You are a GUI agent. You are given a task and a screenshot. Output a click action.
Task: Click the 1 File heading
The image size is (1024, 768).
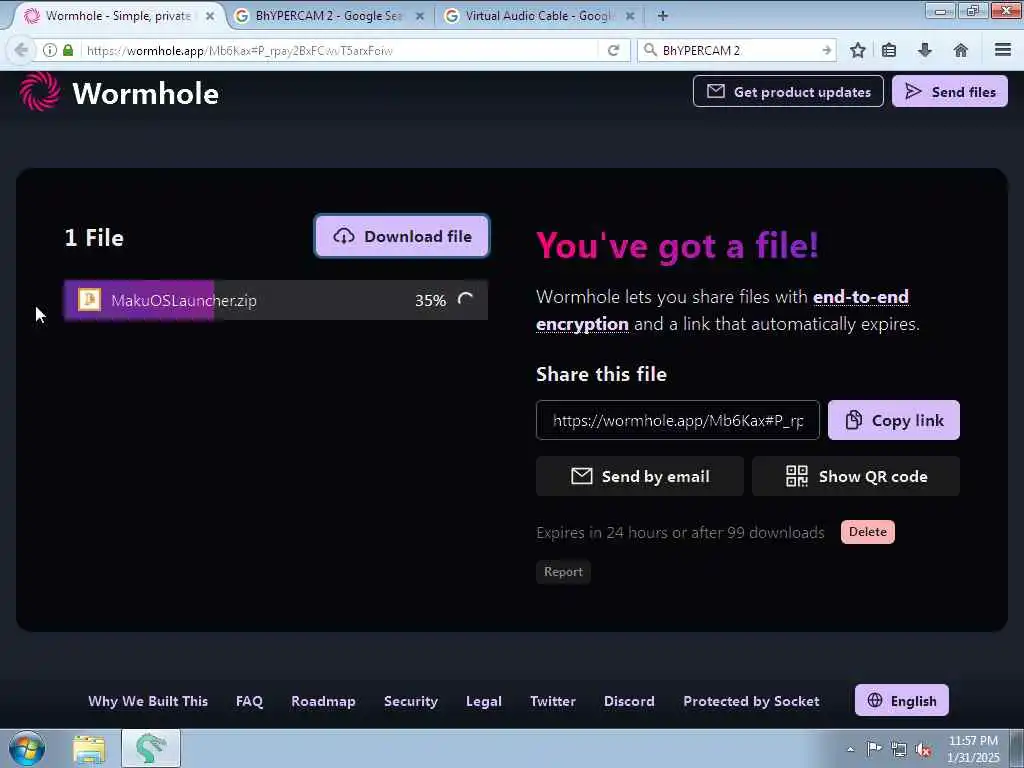coord(94,238)
